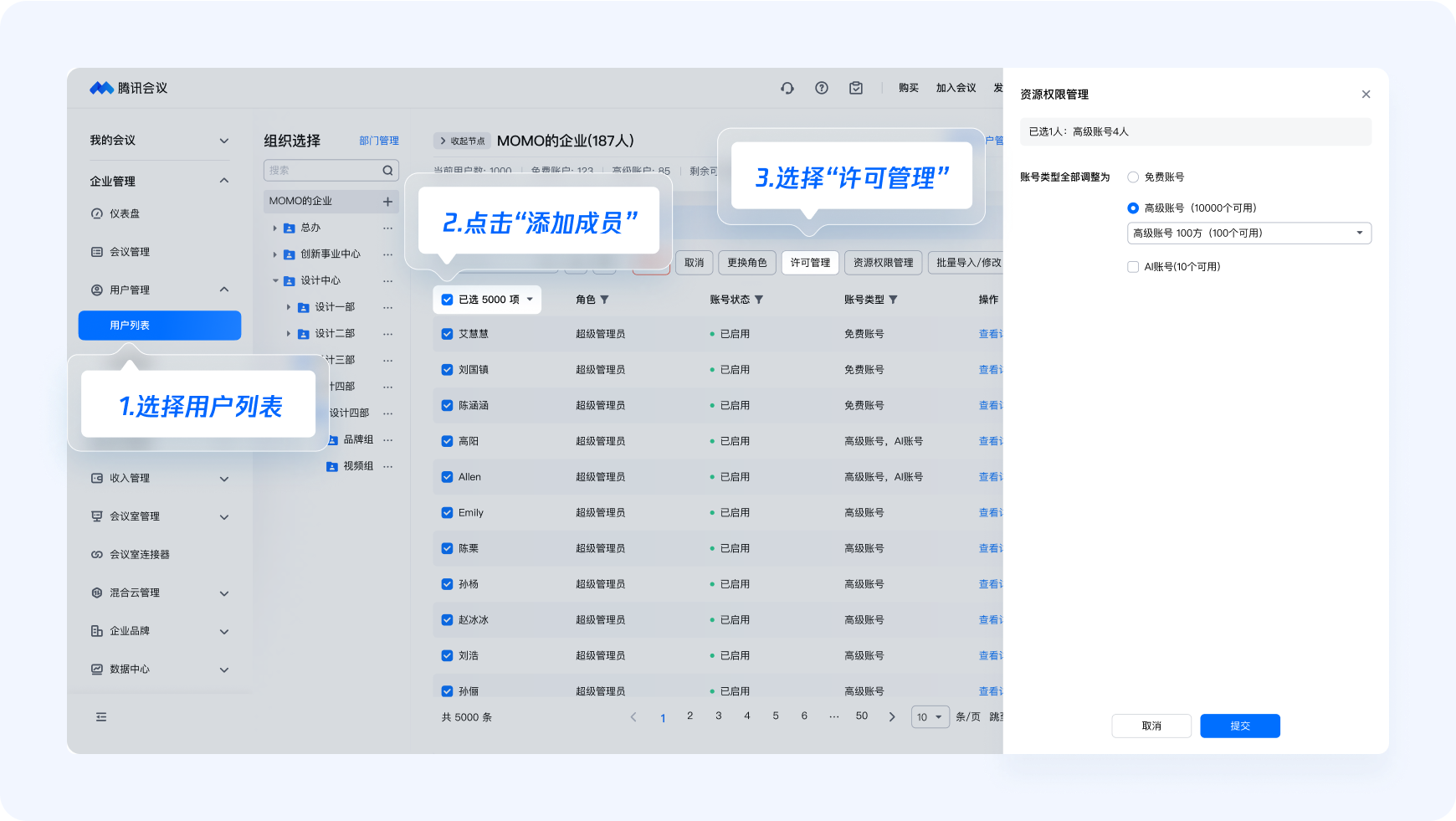
Task: Expand the 设计一部 tree node
Action: (x=289, y=308)
